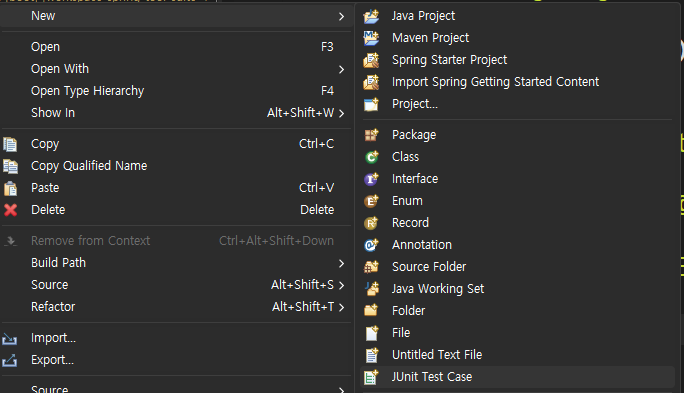Click the Untitled Text File icon
This screenshot has width=684, height=393.
pyautogui.click(x=371, y=355)
